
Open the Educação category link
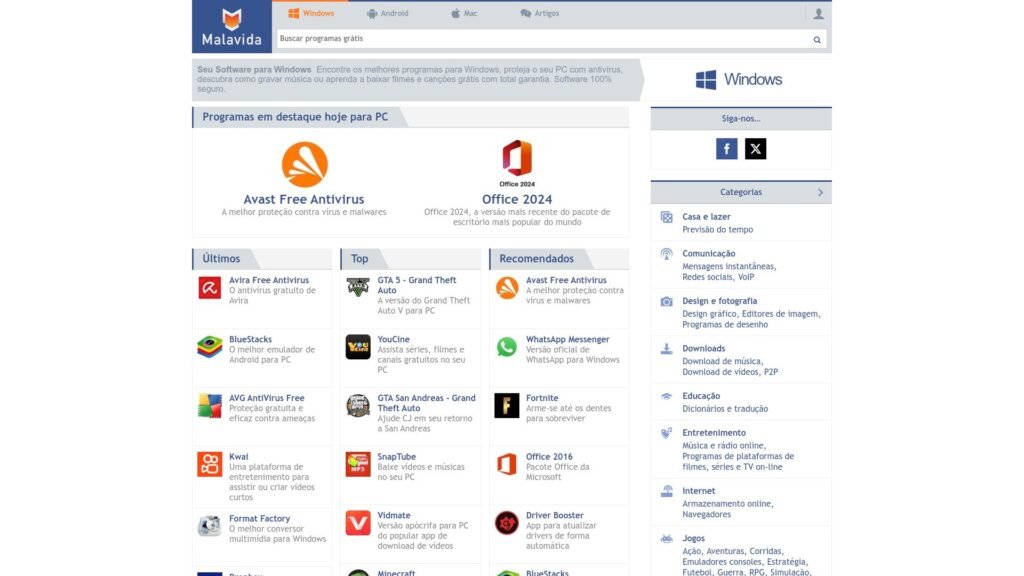click(701, 396)
